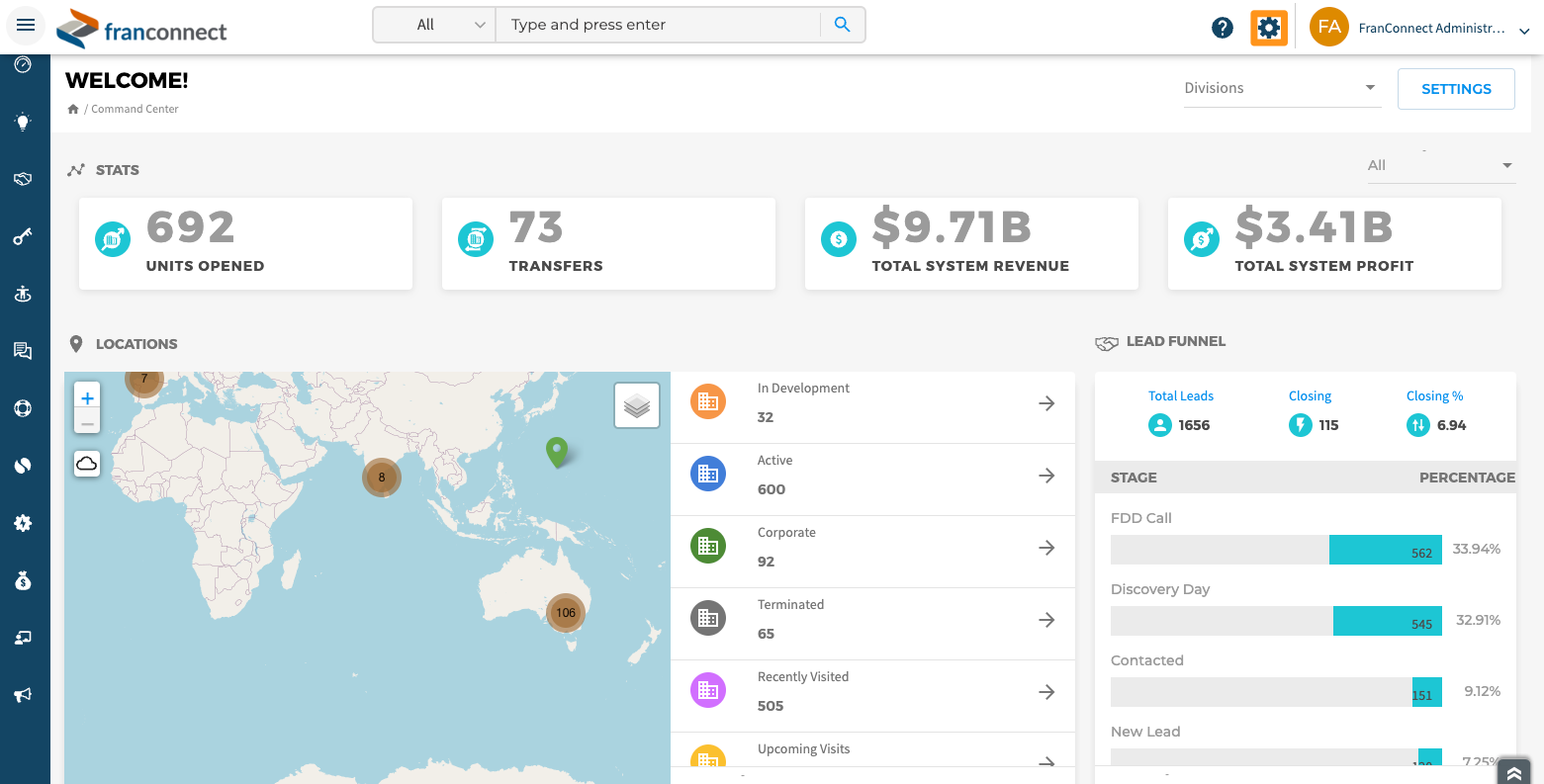Open the Stats All filter dropdown
This screenshot has width=1544, height=784.
click(x=1441, y=165)
